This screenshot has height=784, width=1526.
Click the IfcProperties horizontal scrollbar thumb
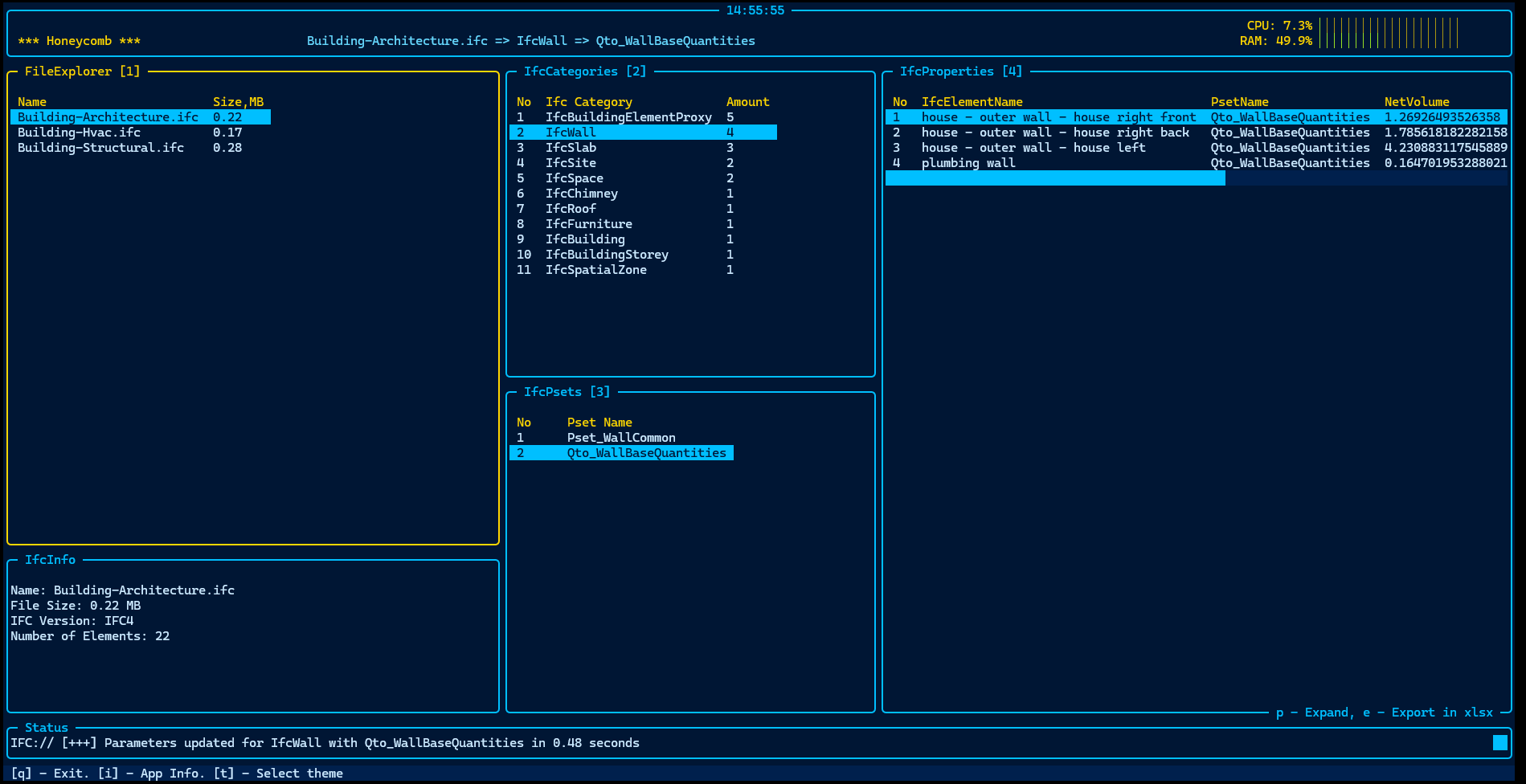(1055, 178)
